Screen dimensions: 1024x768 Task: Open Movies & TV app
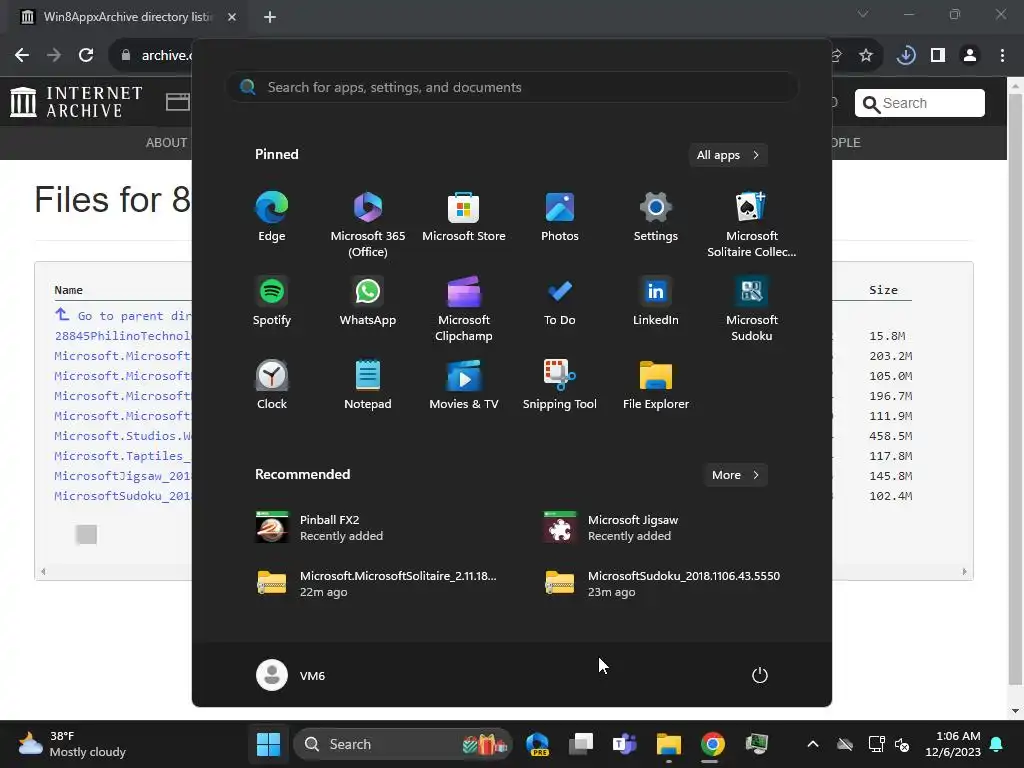pyautogui.click(x=464, y=385)
